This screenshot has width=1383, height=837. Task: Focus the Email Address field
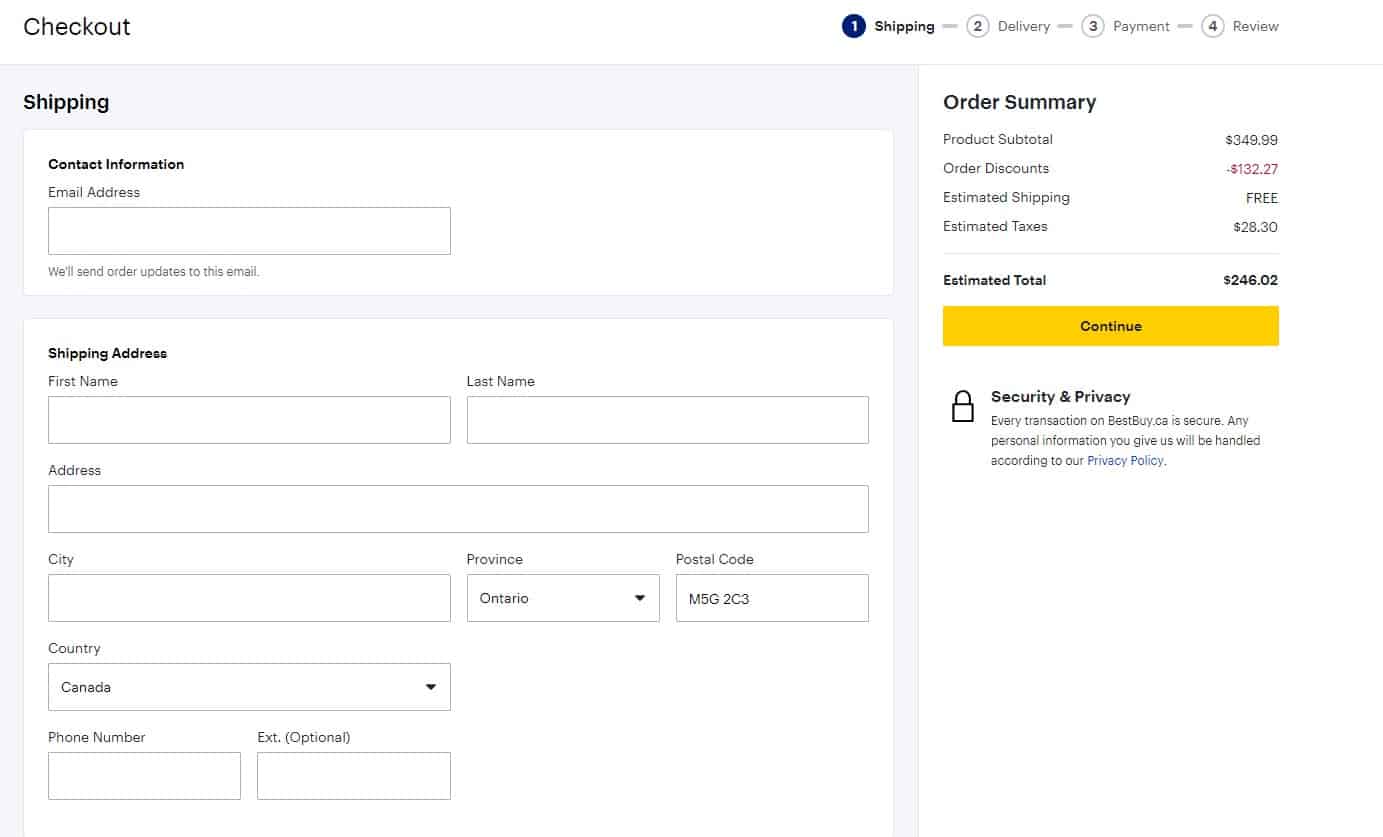[x=249, y=231]
